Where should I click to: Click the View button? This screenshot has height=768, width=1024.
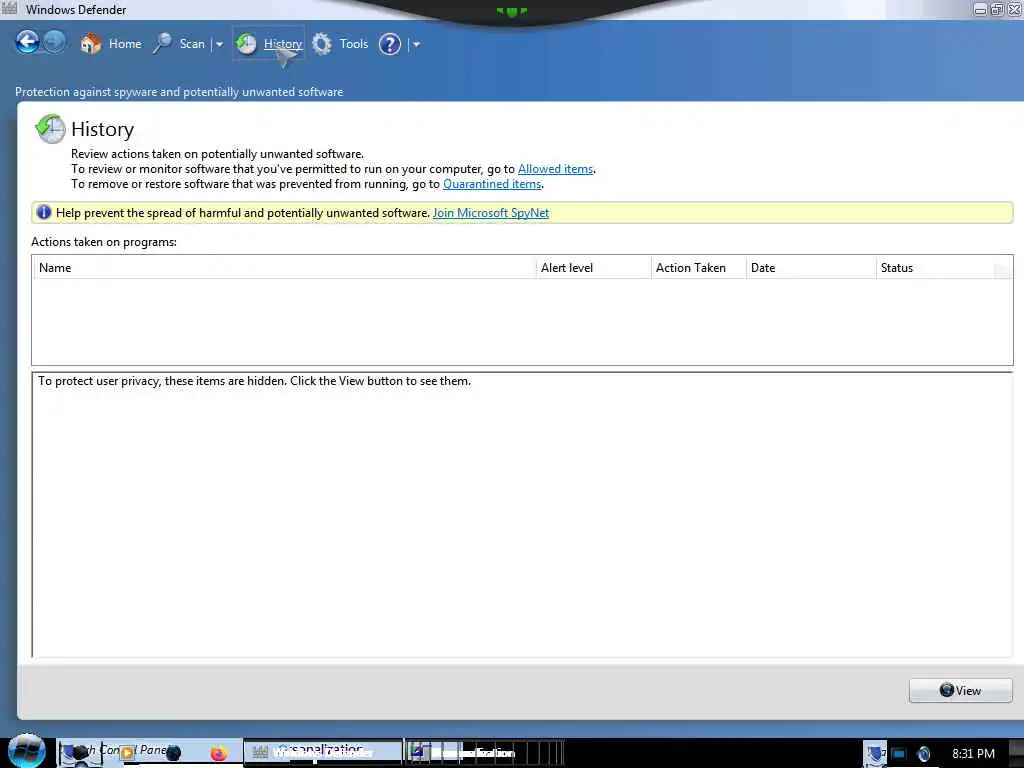(x=961, y=690)
